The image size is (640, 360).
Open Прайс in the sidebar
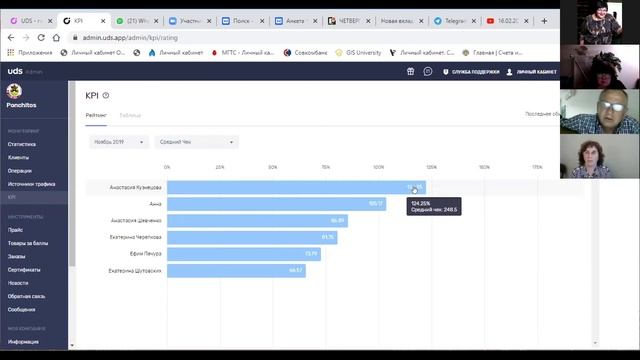click(x=15, y=230)
